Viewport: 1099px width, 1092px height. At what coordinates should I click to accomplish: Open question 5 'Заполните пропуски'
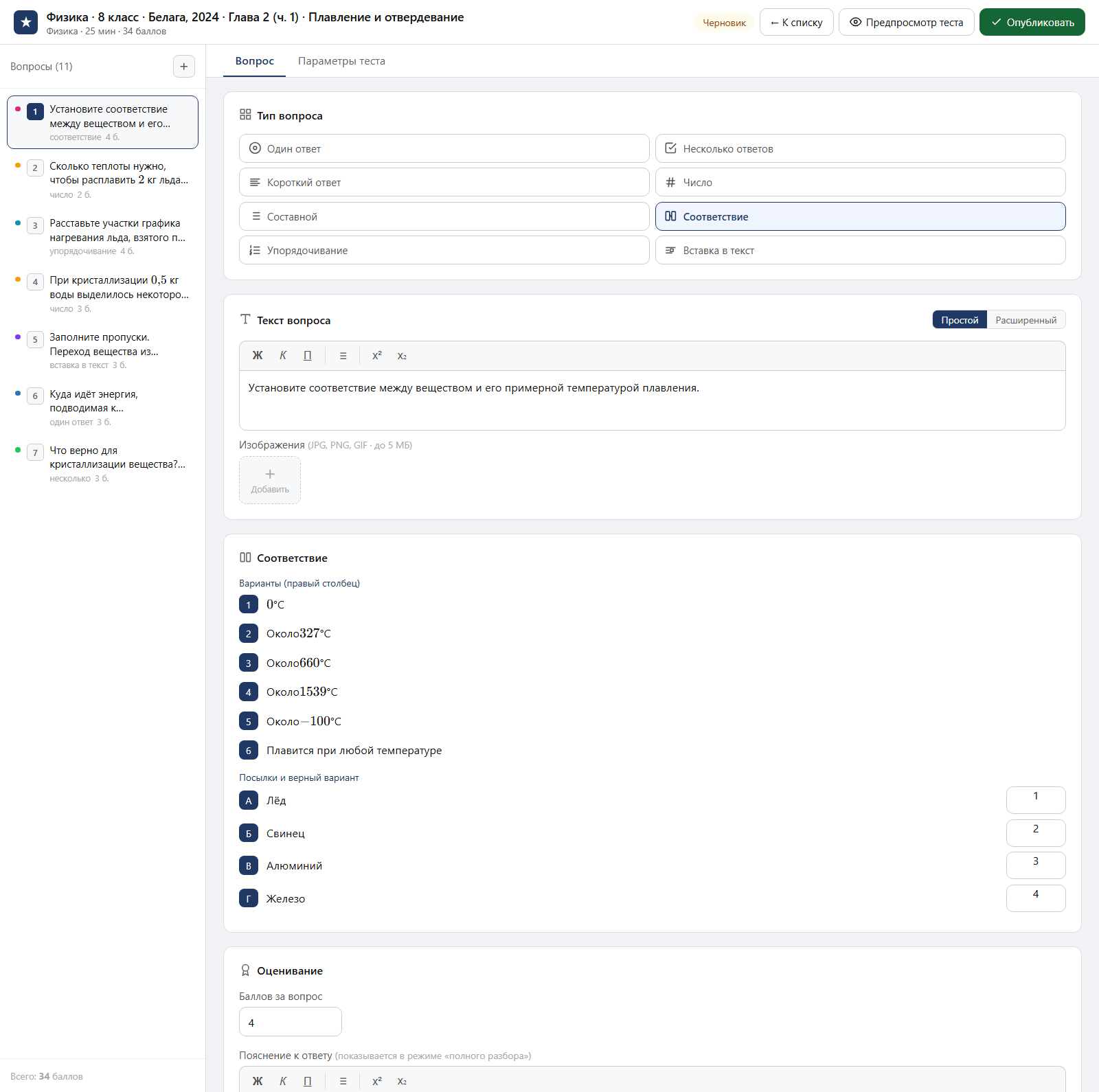(102, 351)
